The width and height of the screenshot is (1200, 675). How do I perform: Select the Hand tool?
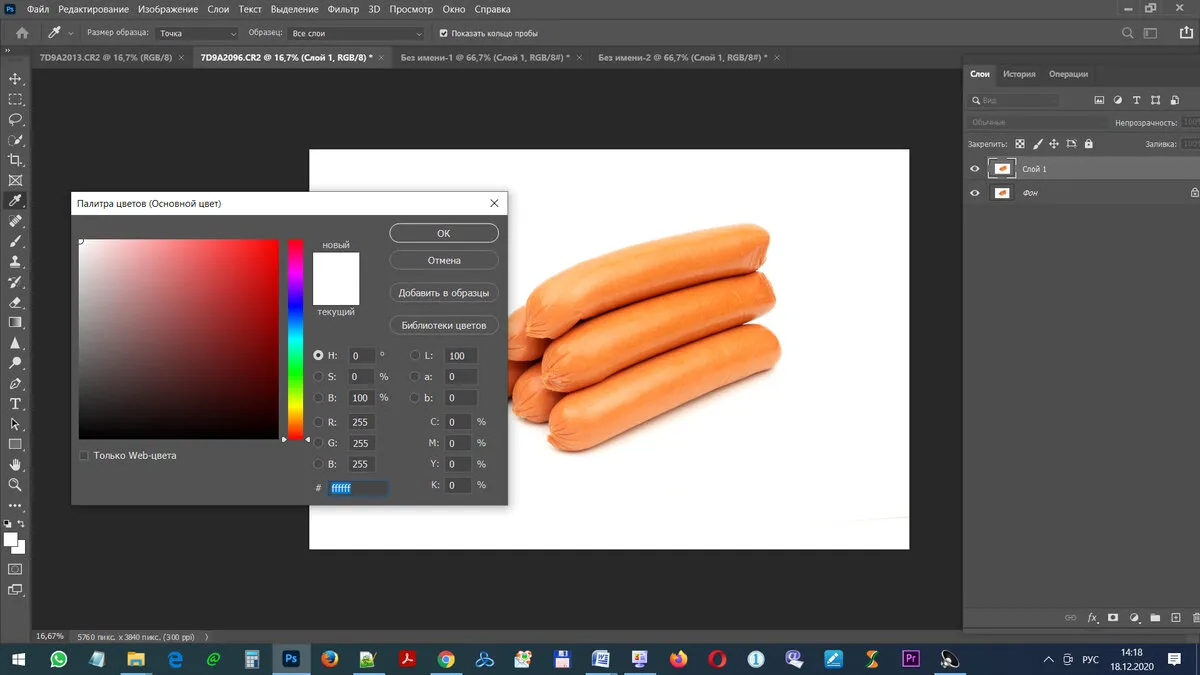click(x=15, y=465)
